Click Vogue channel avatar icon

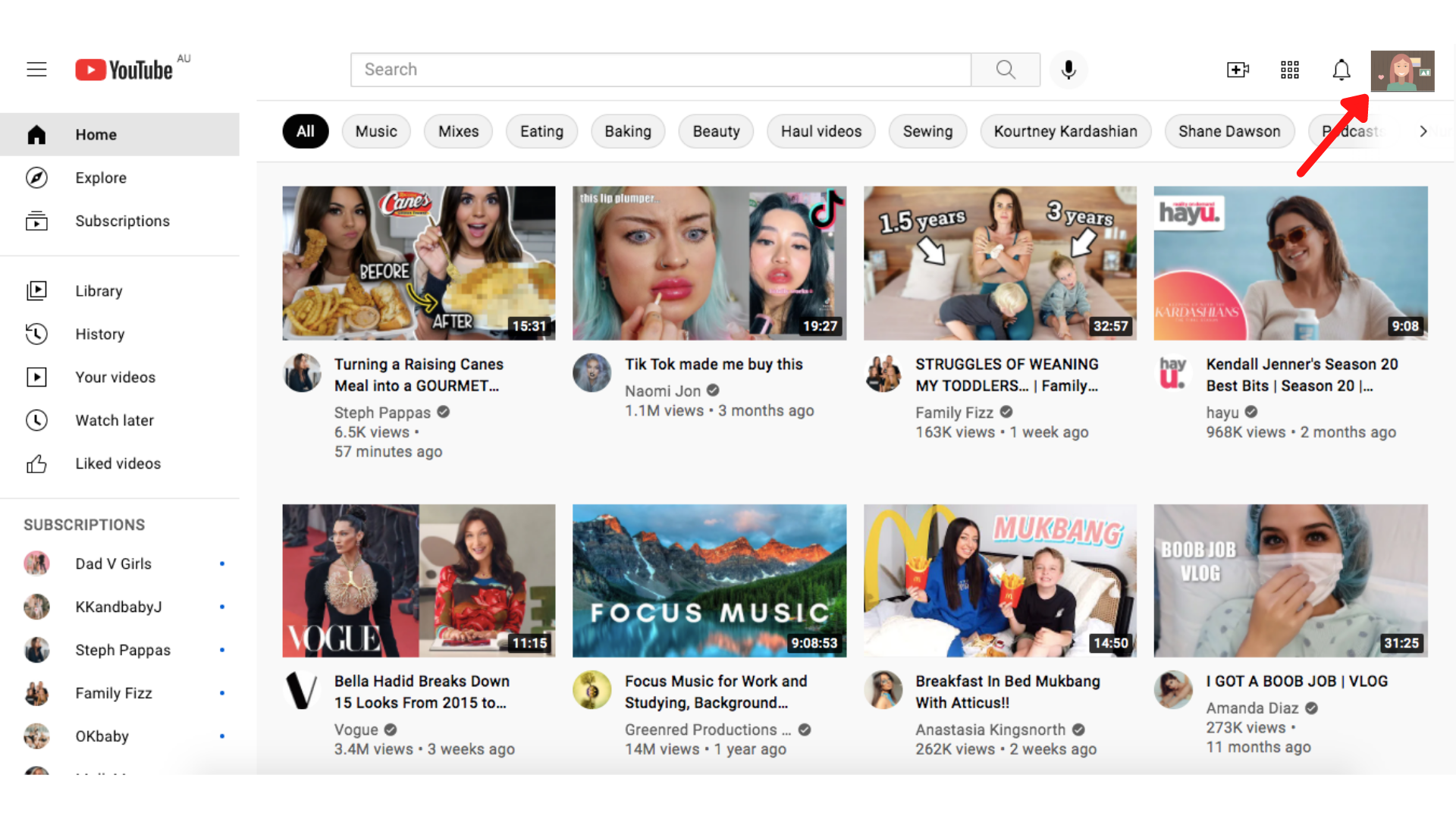(x=302, y=690)
